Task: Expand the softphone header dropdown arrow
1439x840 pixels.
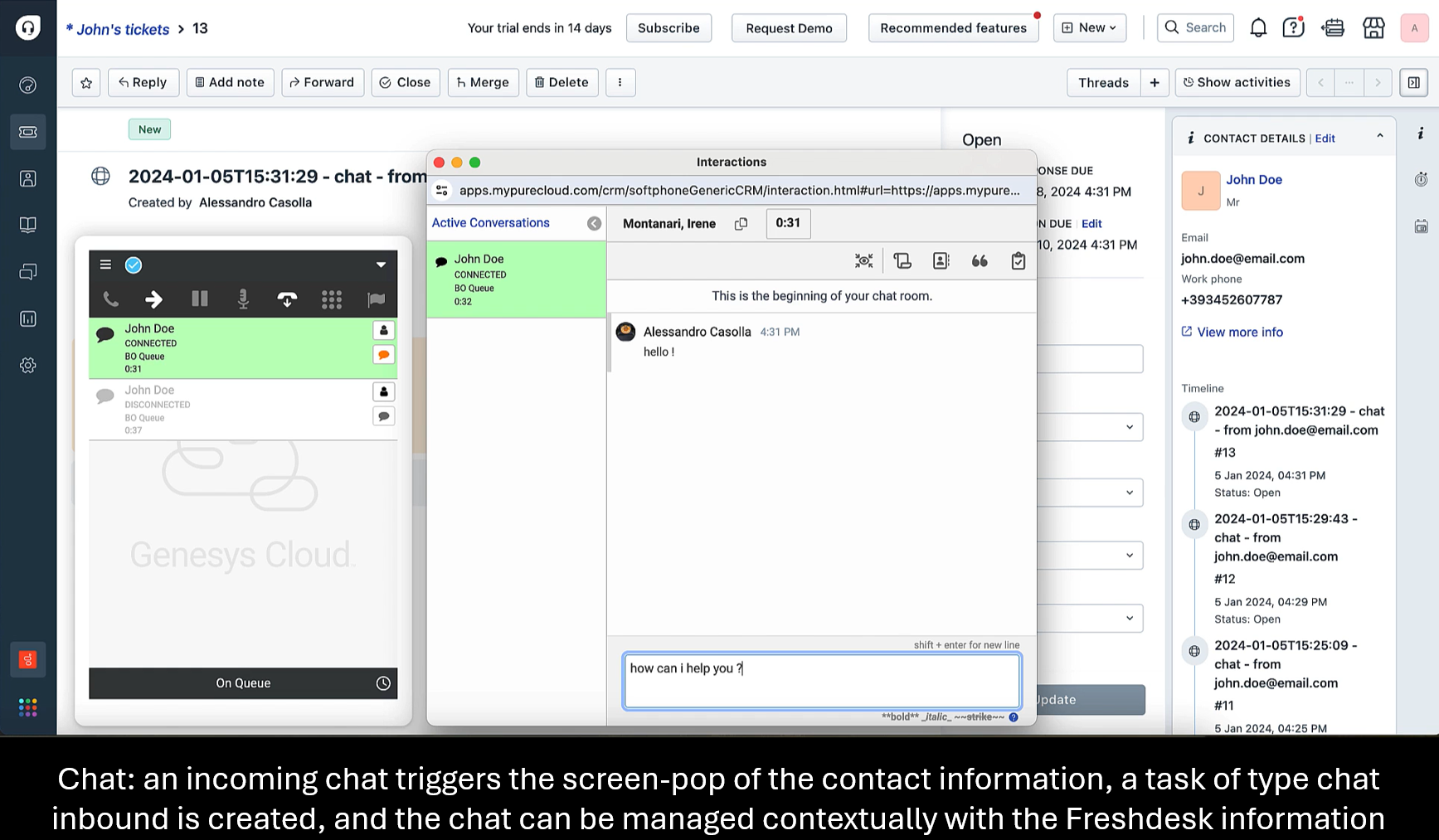Action: click(x=381, y=265)
